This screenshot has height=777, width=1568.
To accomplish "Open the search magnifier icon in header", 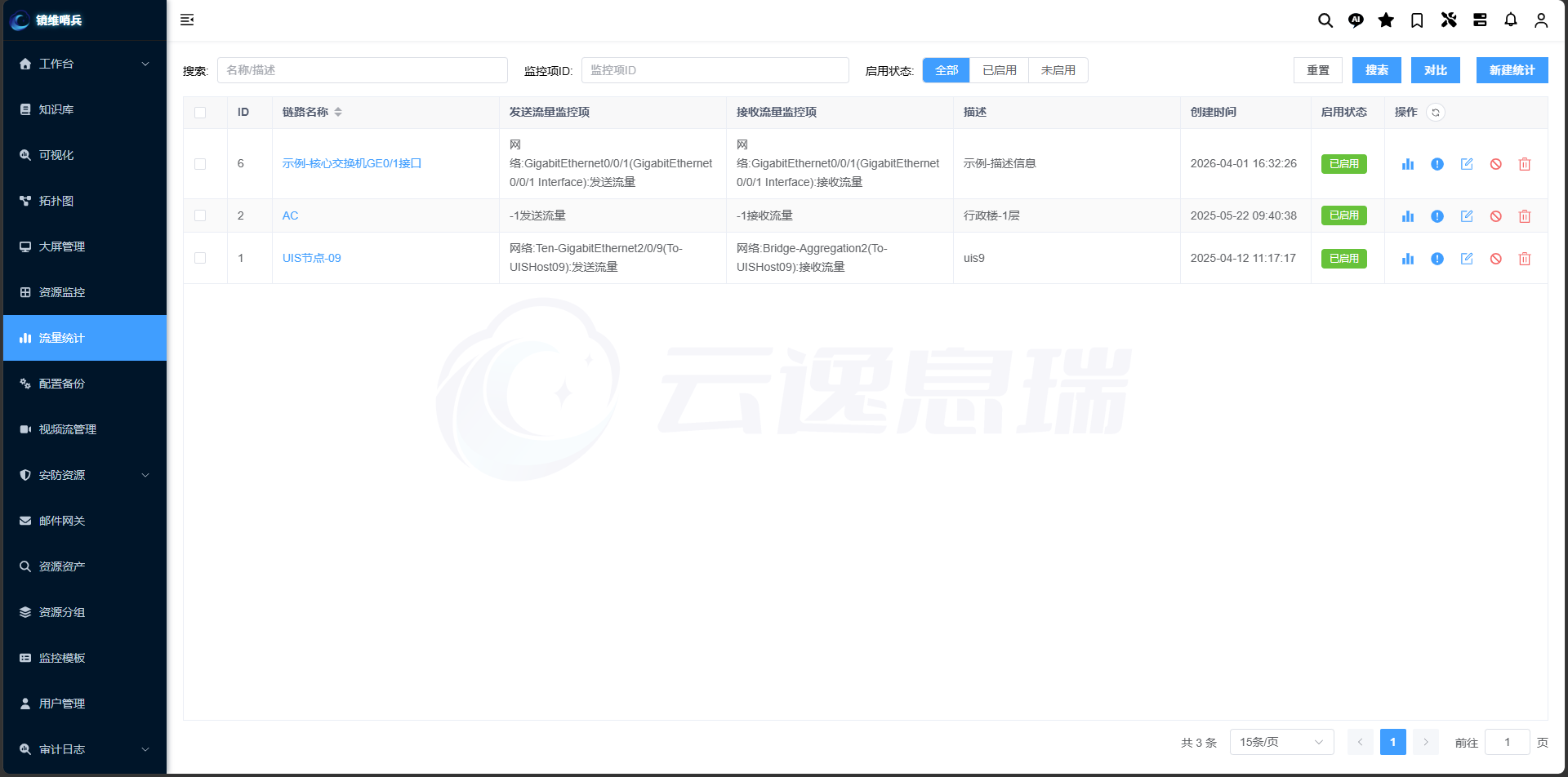I will 1325,20.
